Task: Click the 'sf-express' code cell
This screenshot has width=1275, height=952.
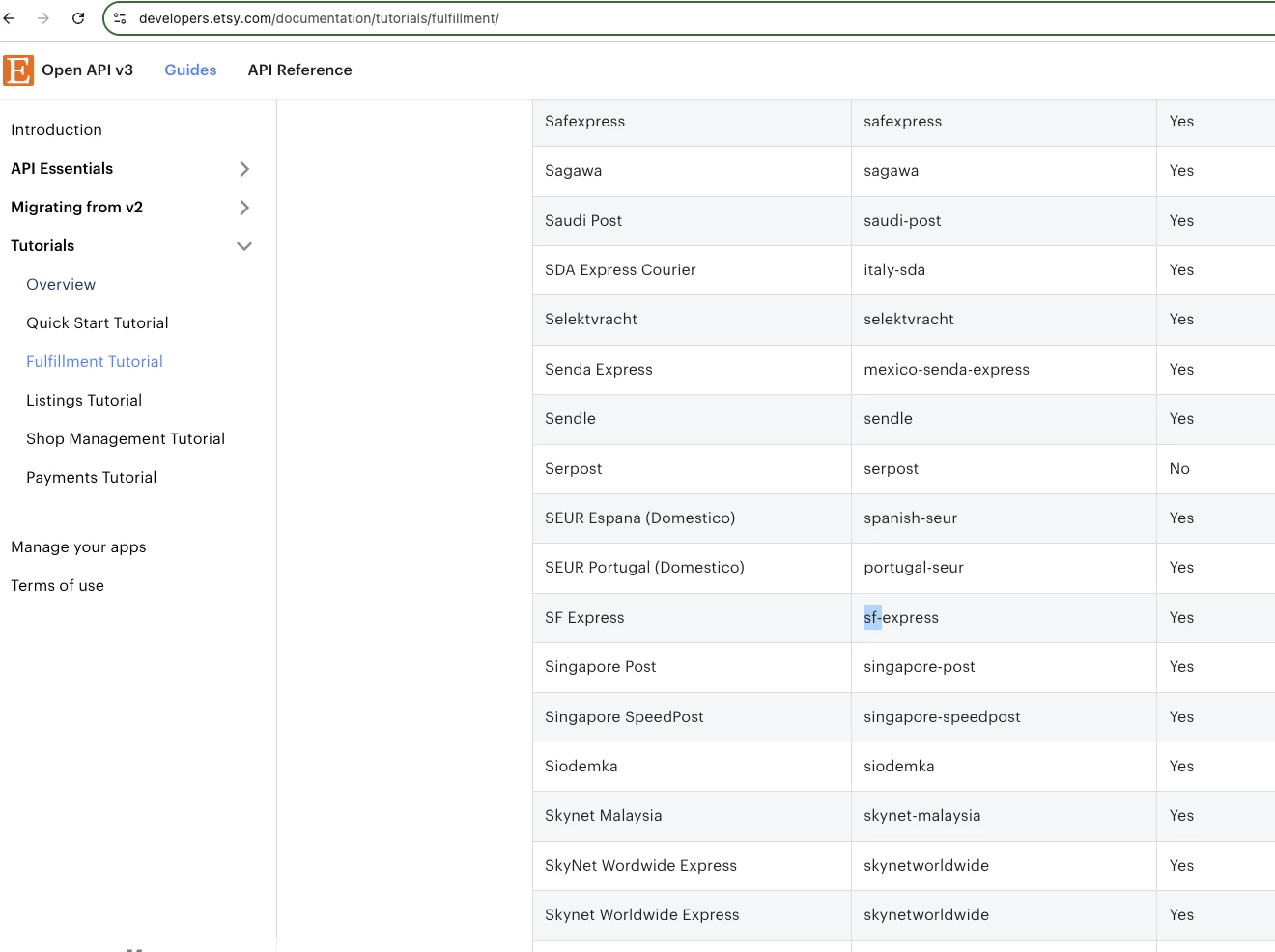Action: pyautogui.click(x=1004, y=618)
